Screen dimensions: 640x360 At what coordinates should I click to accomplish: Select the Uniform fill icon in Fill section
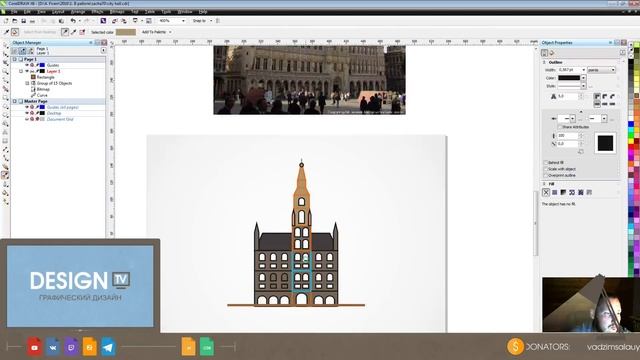tap(555, 192)
